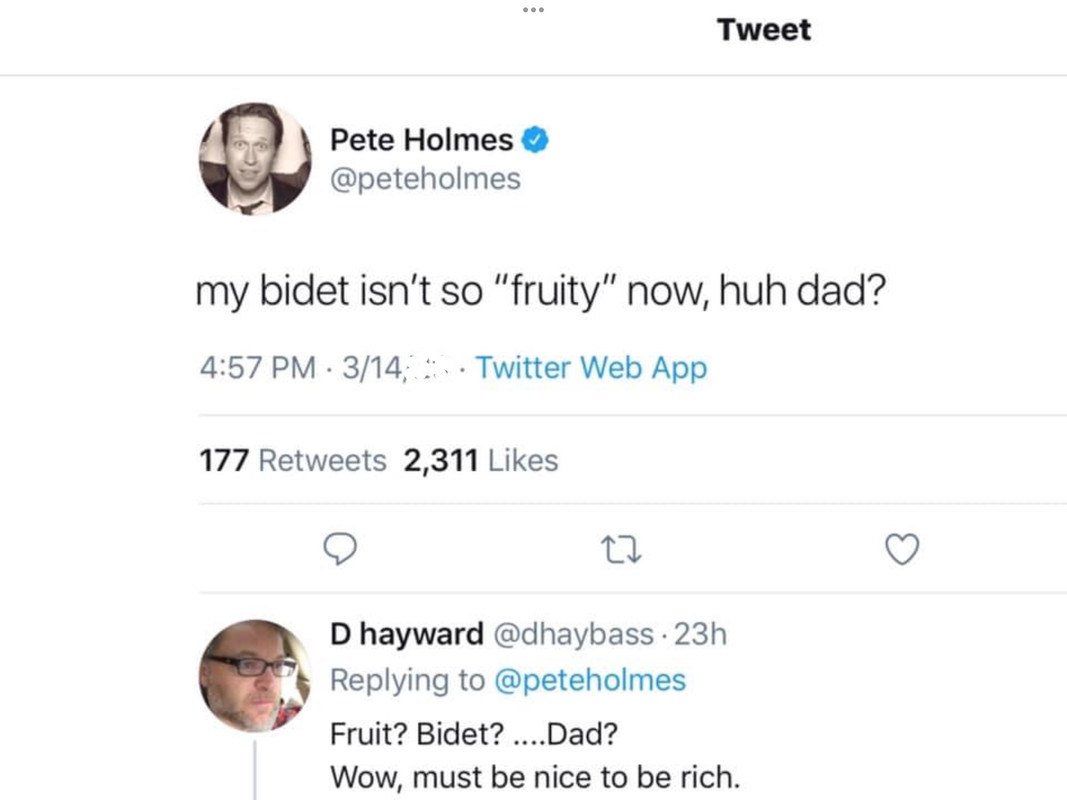Select the bidet tweet text

coord(540,293)
